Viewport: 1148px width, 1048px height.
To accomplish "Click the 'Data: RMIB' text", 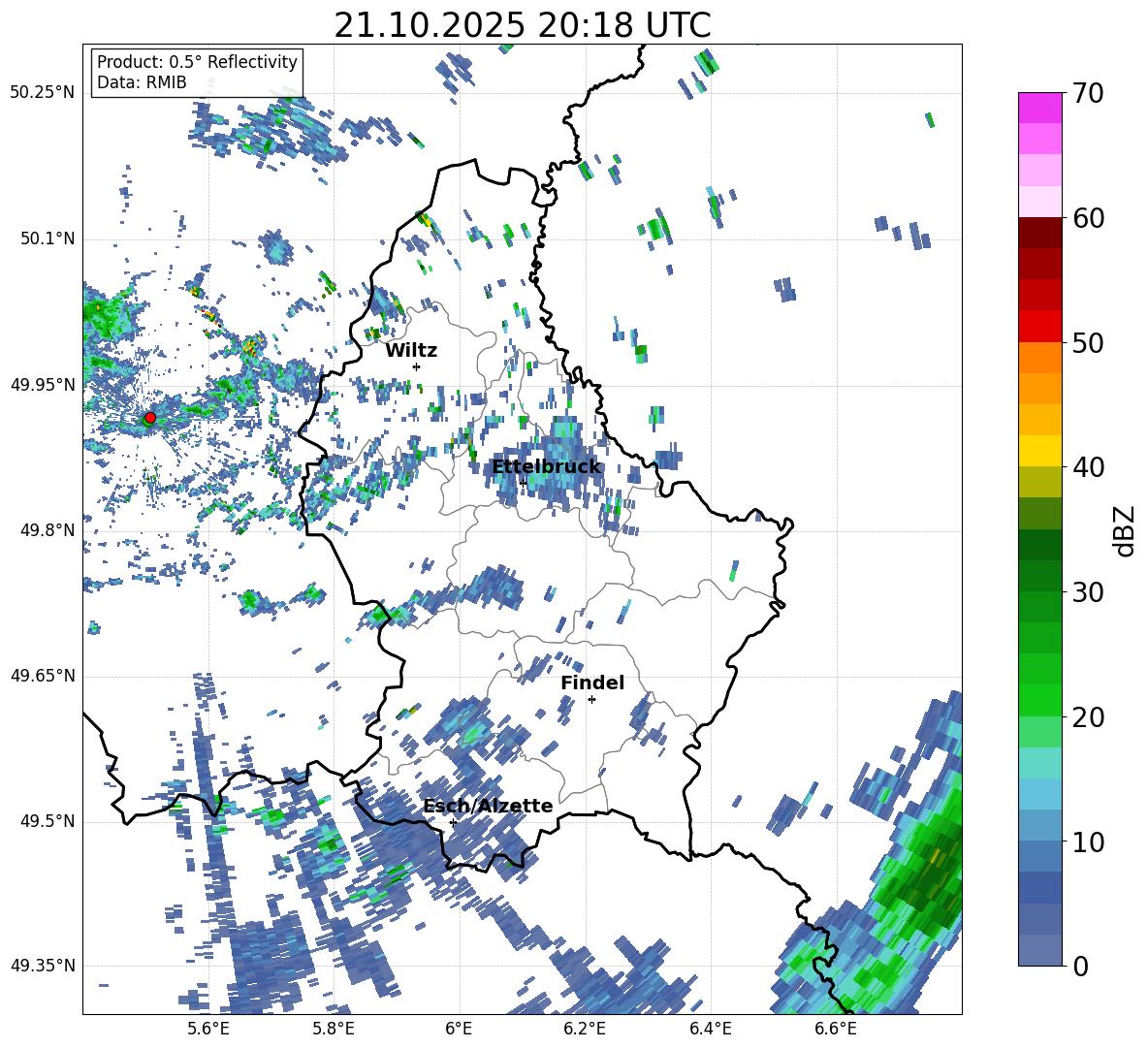I will tap(142, 82).
